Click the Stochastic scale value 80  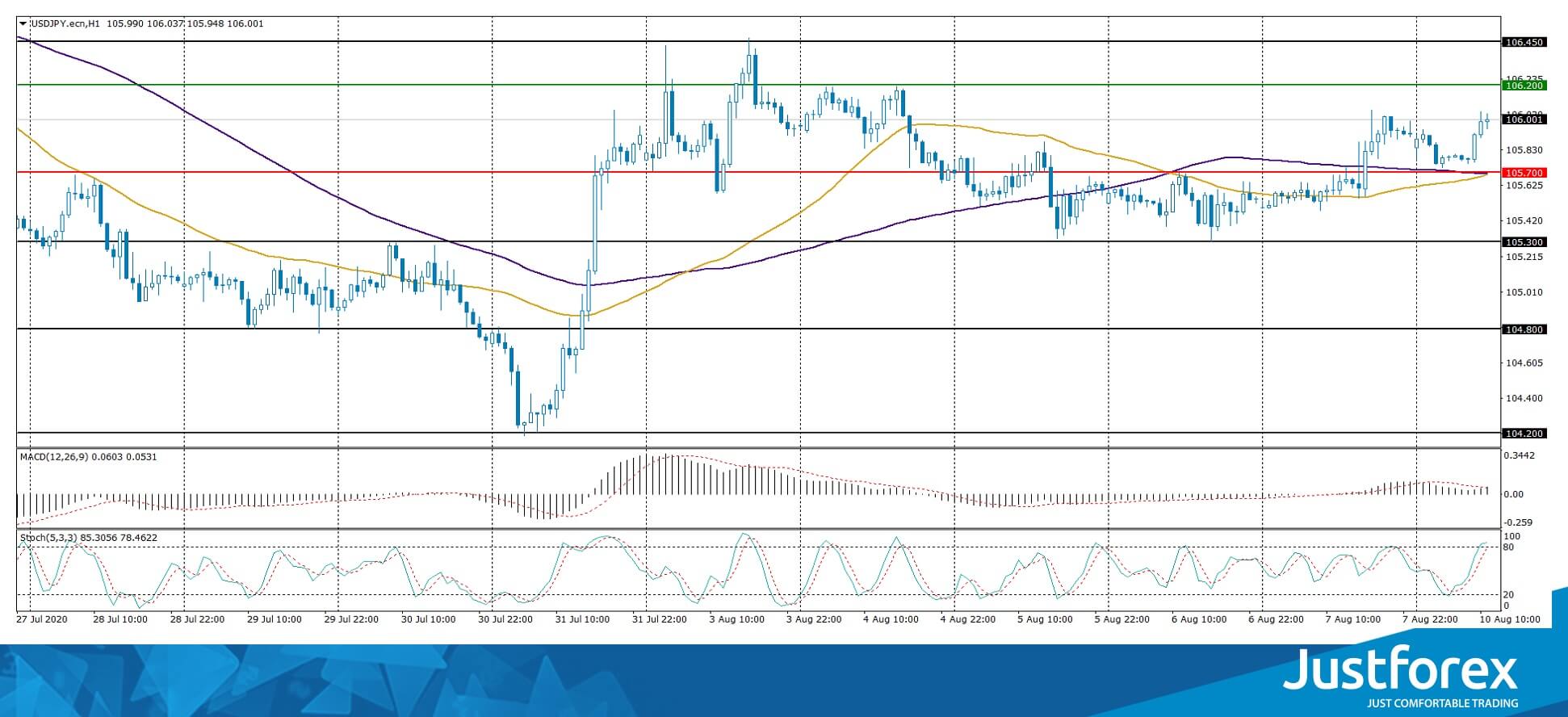tap(1510, 547)
